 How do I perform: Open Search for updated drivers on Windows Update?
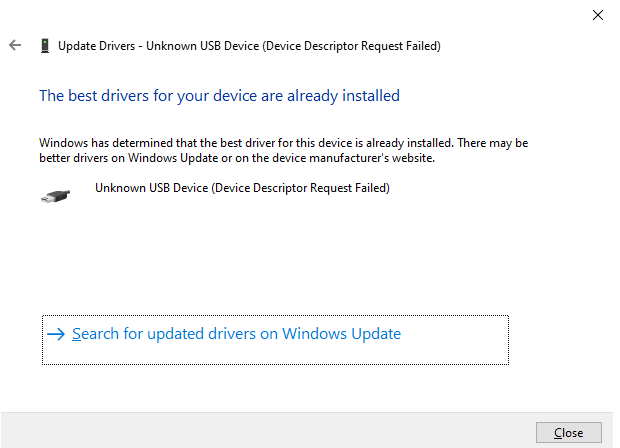coord(236,334)
